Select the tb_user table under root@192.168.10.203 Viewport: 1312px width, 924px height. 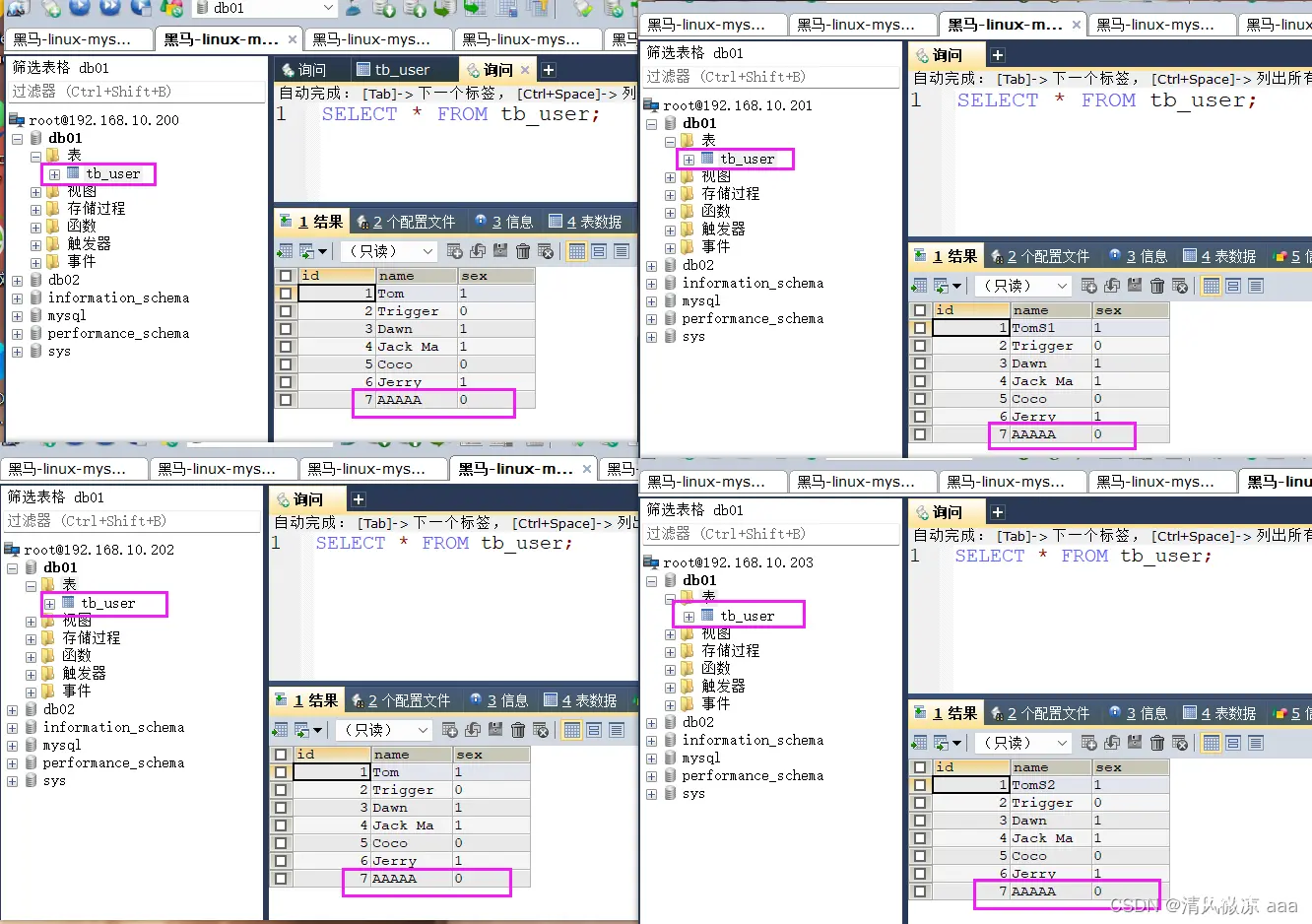[x=747, y=616]
